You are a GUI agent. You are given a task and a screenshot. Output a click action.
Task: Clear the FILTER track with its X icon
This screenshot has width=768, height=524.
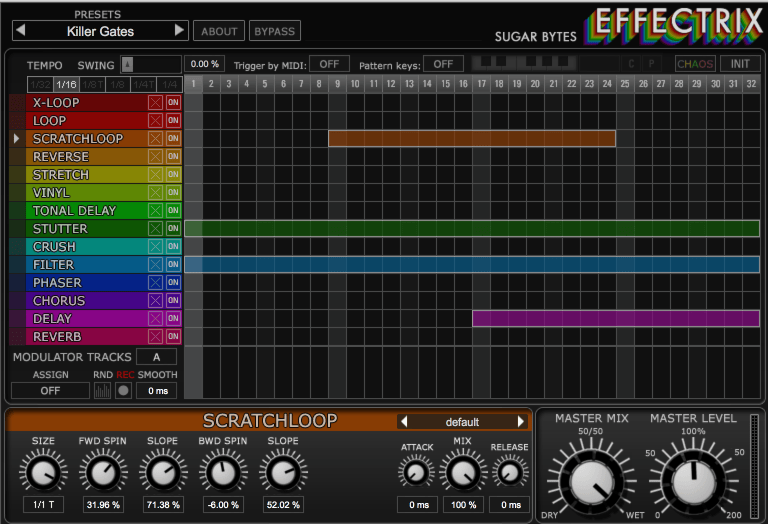pyautogui.click(x=155, y=264)
